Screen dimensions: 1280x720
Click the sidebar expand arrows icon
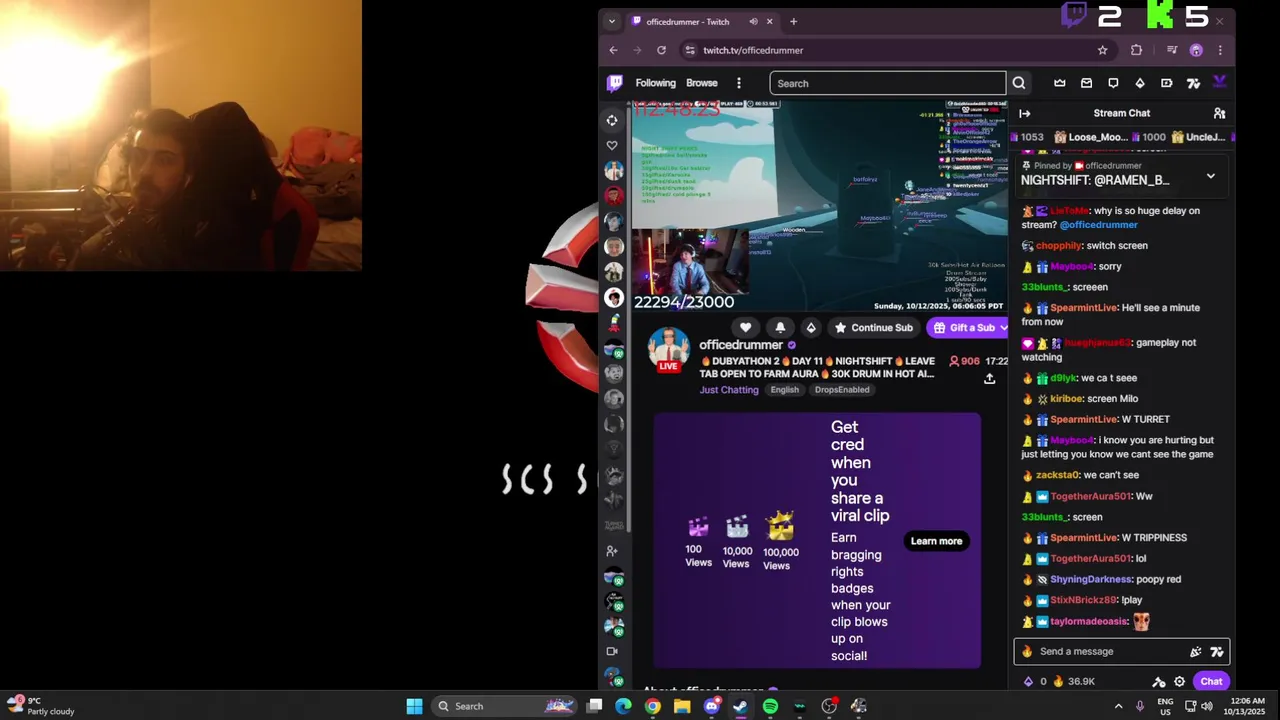(x=612, y=120)
